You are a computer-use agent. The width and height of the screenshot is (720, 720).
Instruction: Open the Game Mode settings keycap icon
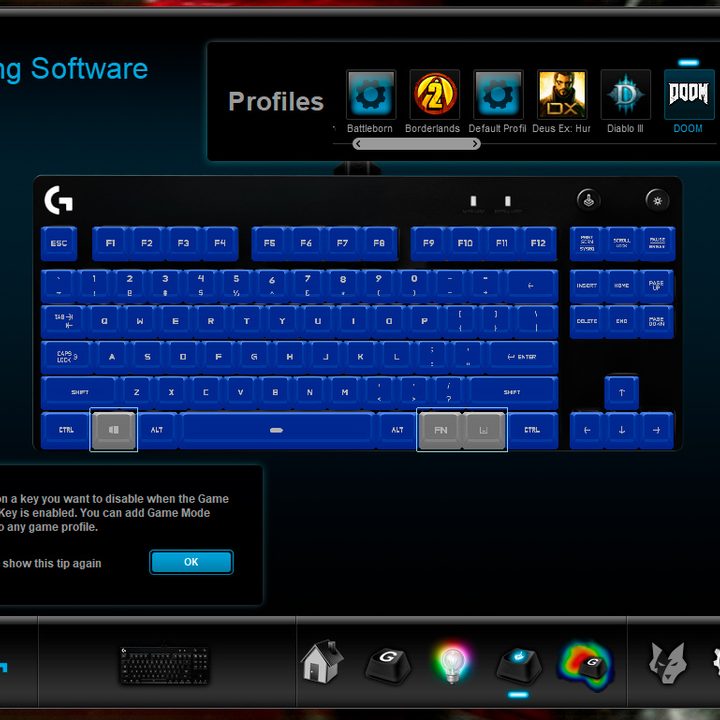[519, 664]
